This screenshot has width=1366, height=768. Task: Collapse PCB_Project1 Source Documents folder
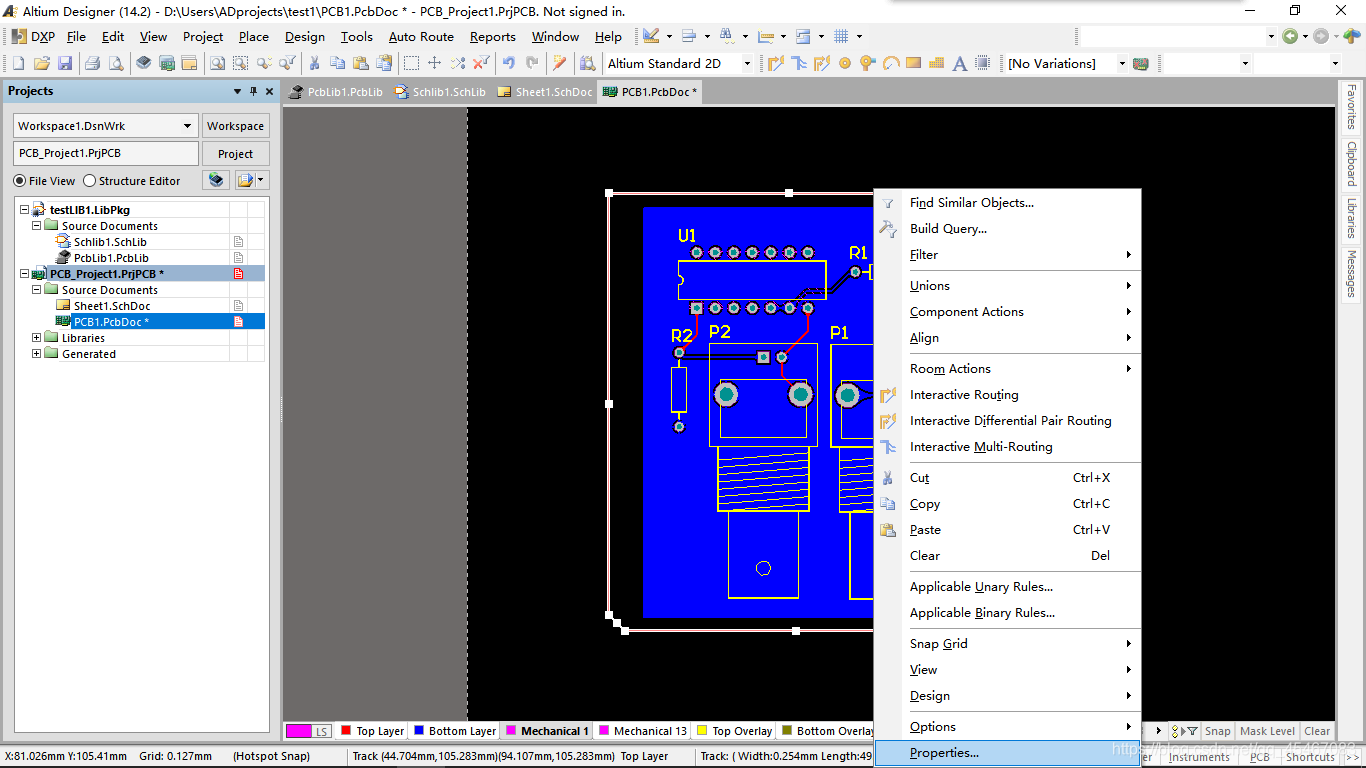(x=37, y=290)
